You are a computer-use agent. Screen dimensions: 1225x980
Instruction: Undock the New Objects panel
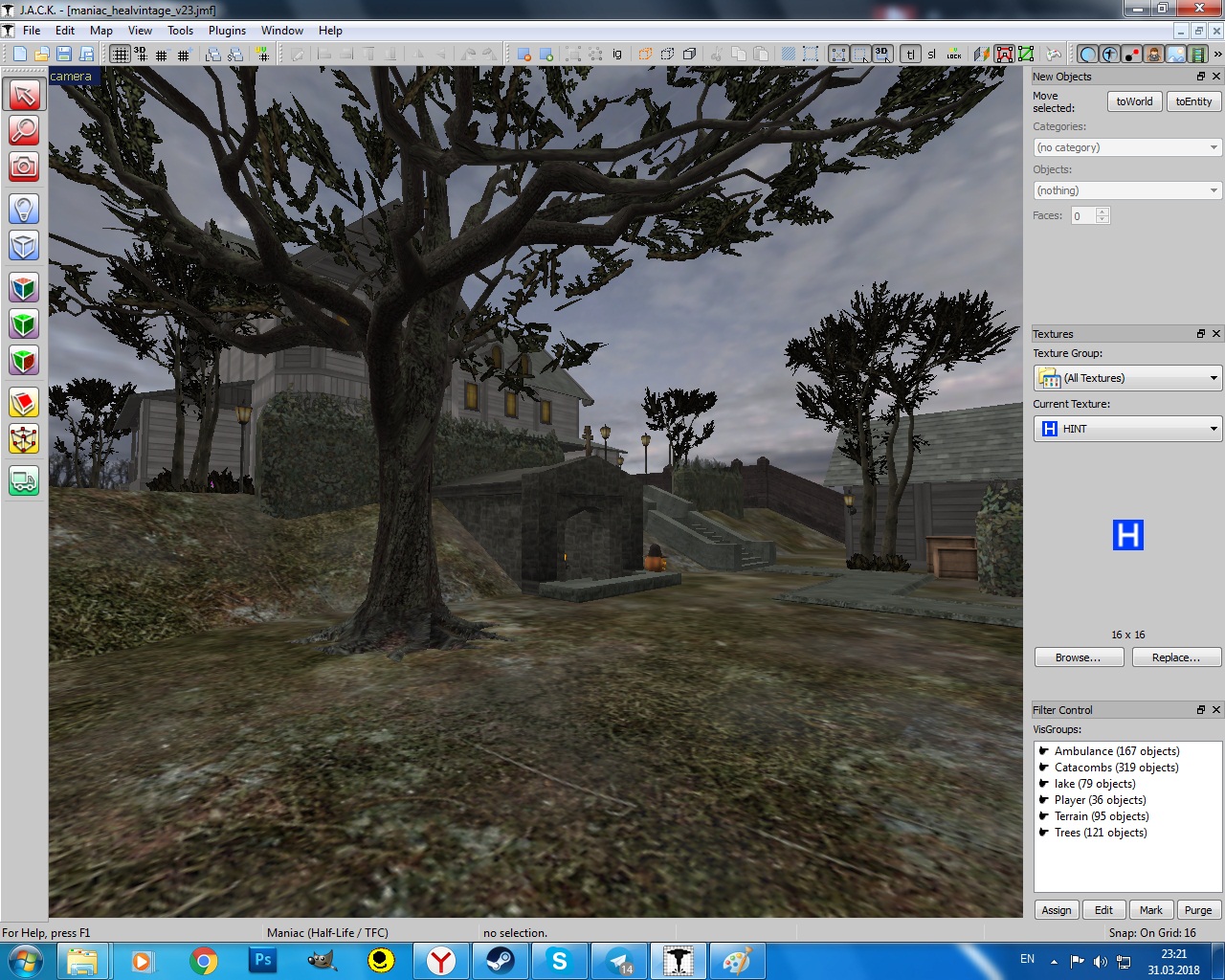pyautogui.click(x=1201, y=77)
